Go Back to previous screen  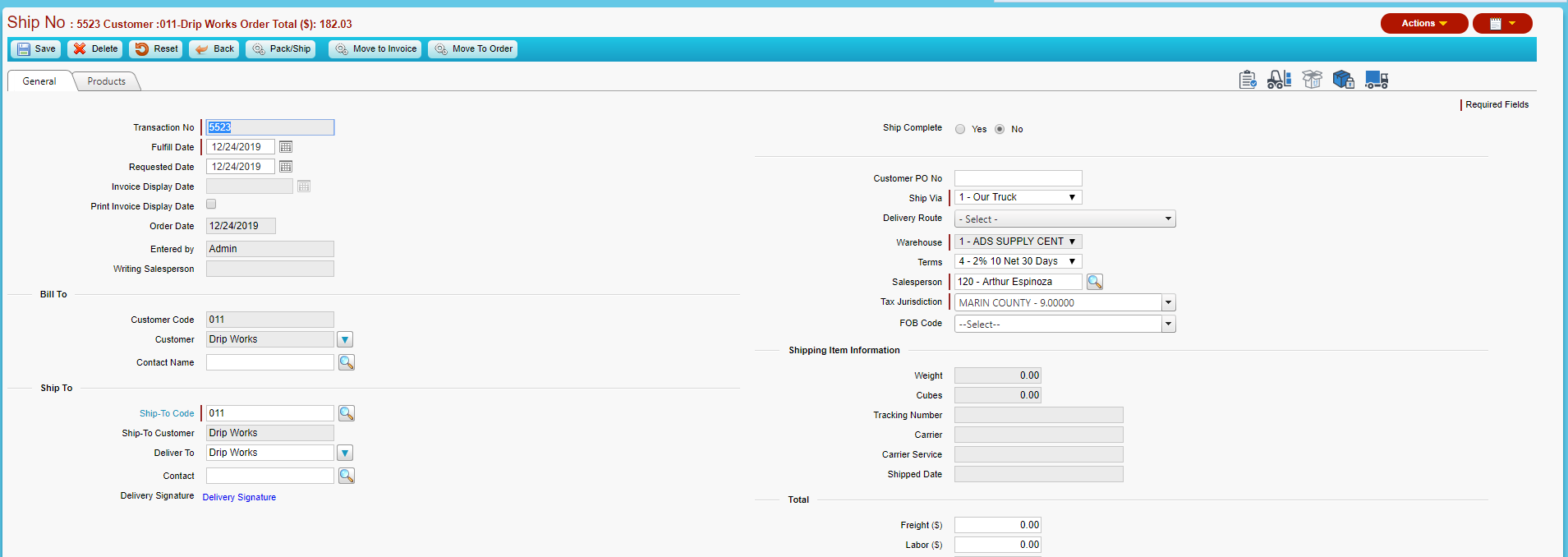214,49
